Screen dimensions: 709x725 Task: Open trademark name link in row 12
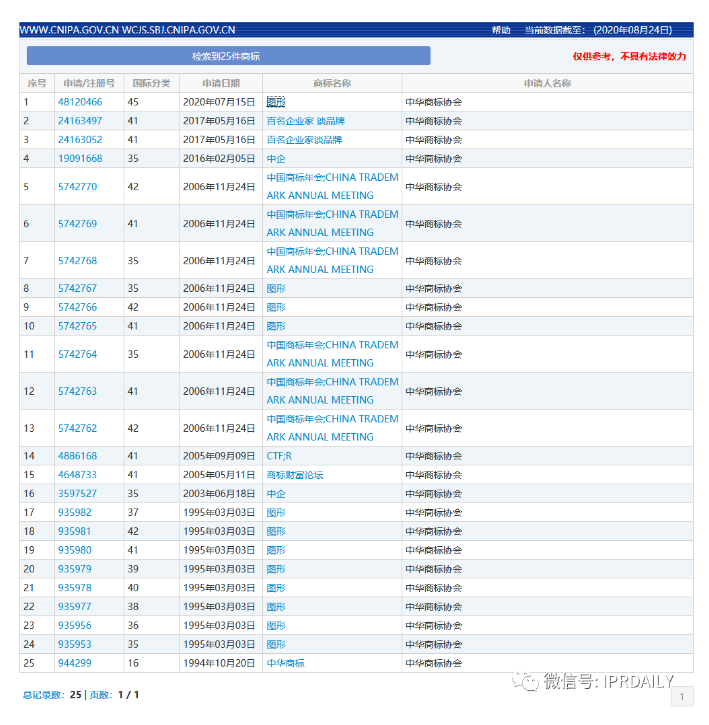coord(332,391)
